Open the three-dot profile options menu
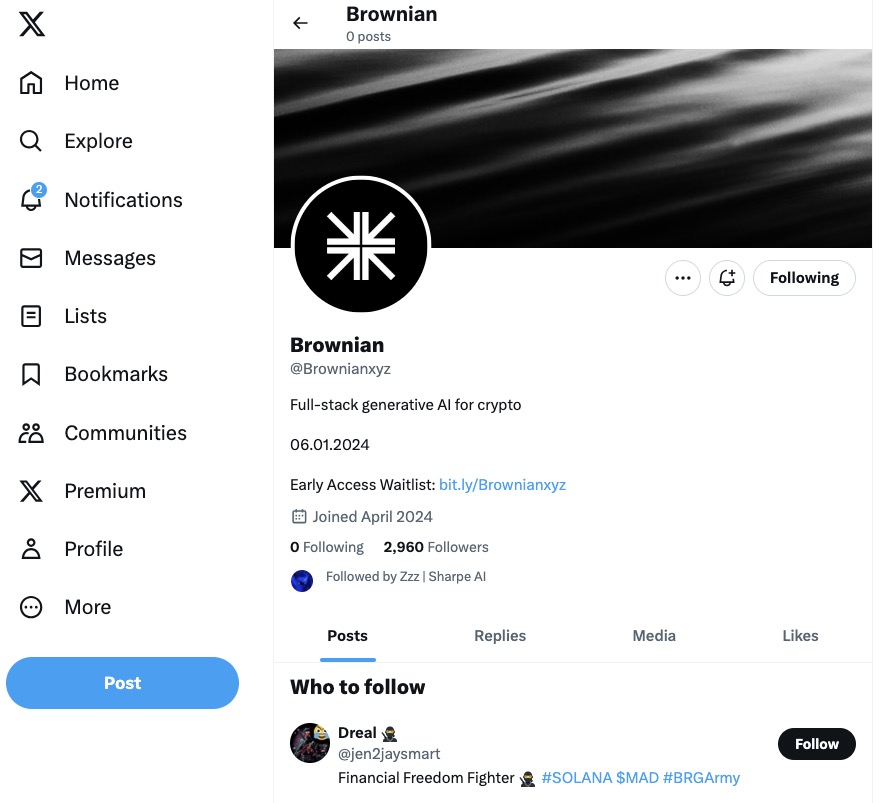Screen dimensions: 892x803 tap(683, 278)
